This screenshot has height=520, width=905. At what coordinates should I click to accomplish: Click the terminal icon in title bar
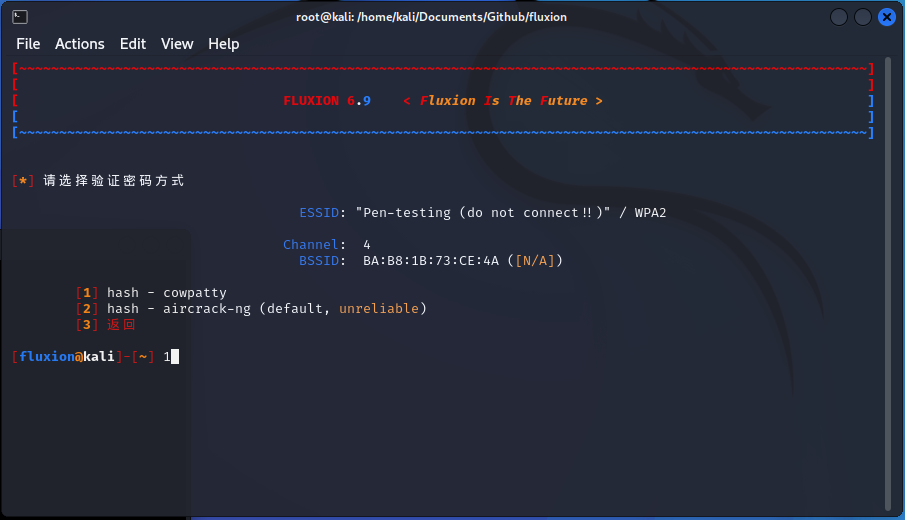click(20, 17)
